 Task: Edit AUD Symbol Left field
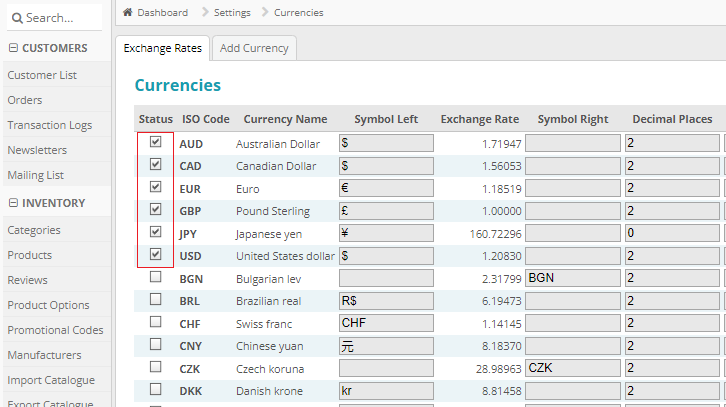point(386,143)
